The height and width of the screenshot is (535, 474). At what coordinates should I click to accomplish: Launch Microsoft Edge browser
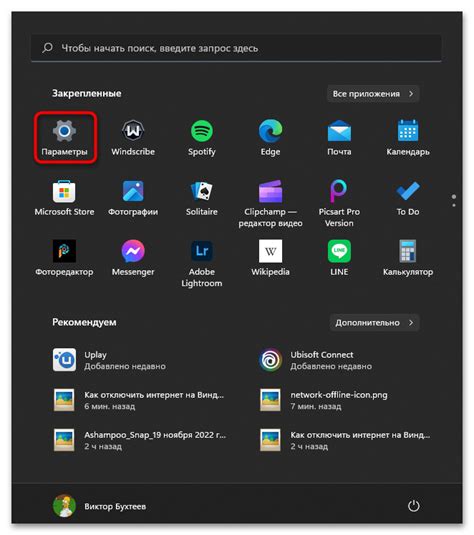coord(270,138)
